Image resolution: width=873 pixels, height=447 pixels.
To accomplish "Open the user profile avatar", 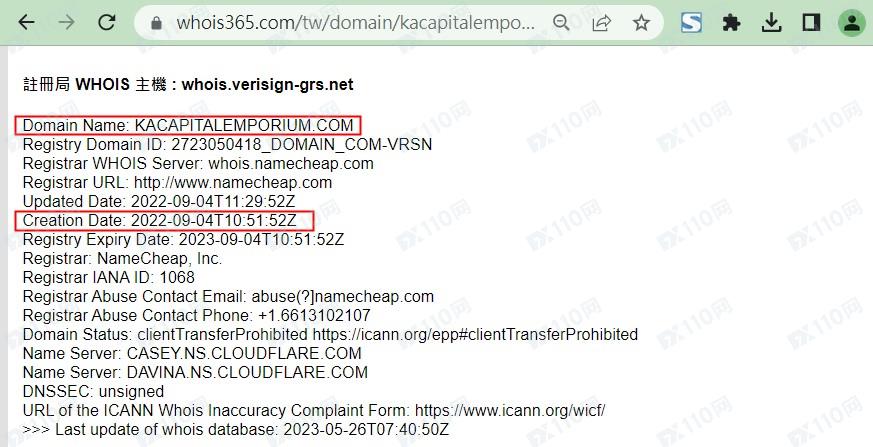I will [x=851, y=23].
